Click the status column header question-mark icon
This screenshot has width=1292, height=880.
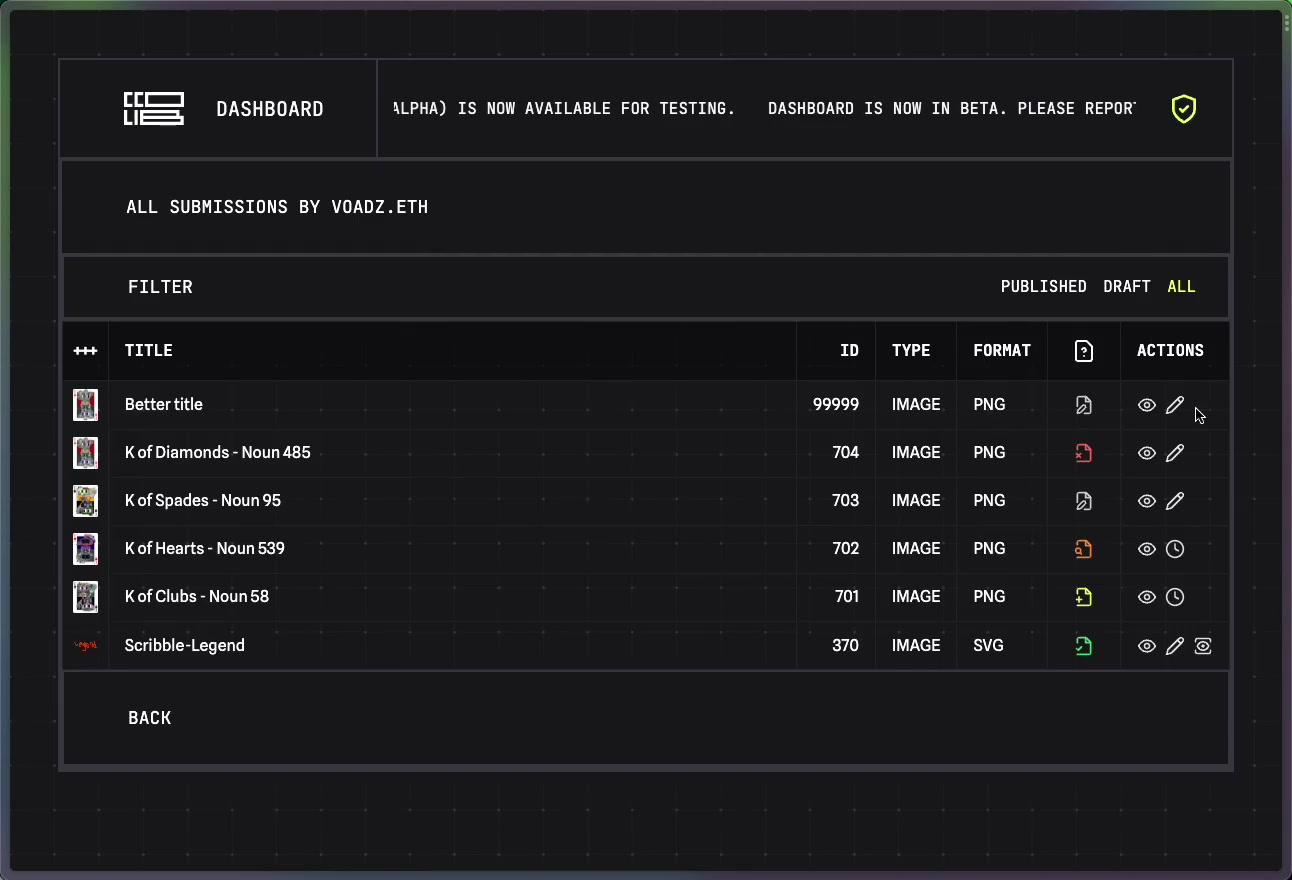pyautogui.click(x=1083, y=351)
